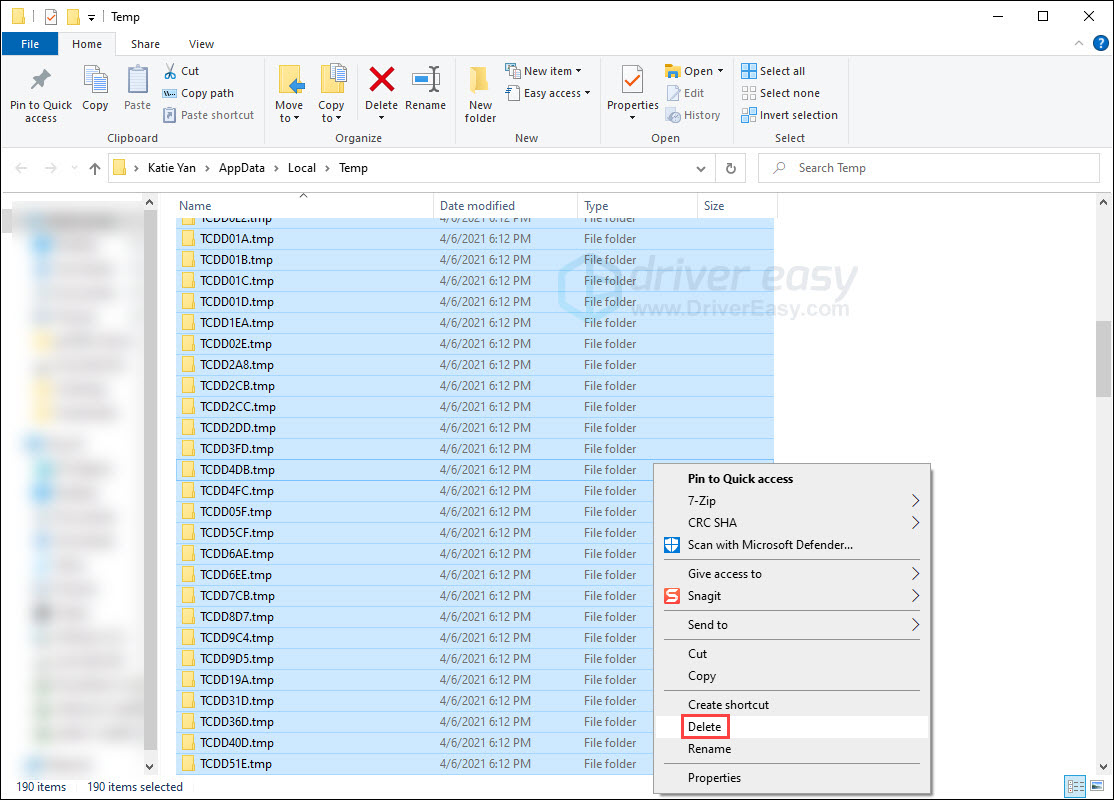The image size is (1114, 800).
Task: Click Delete in the context menu
Action: (x=705, y=726)
